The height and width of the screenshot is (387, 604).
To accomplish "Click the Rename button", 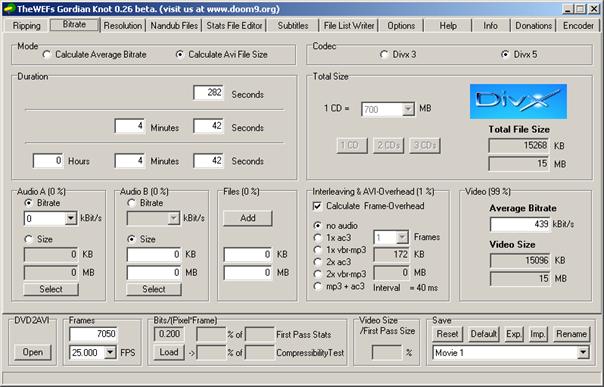I will point(571,334).
